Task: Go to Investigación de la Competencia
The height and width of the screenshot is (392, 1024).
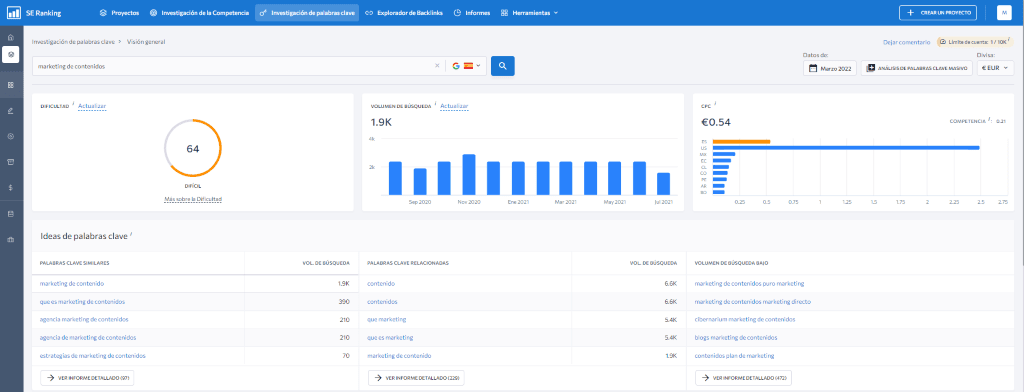Action: (x=199, y=12)
